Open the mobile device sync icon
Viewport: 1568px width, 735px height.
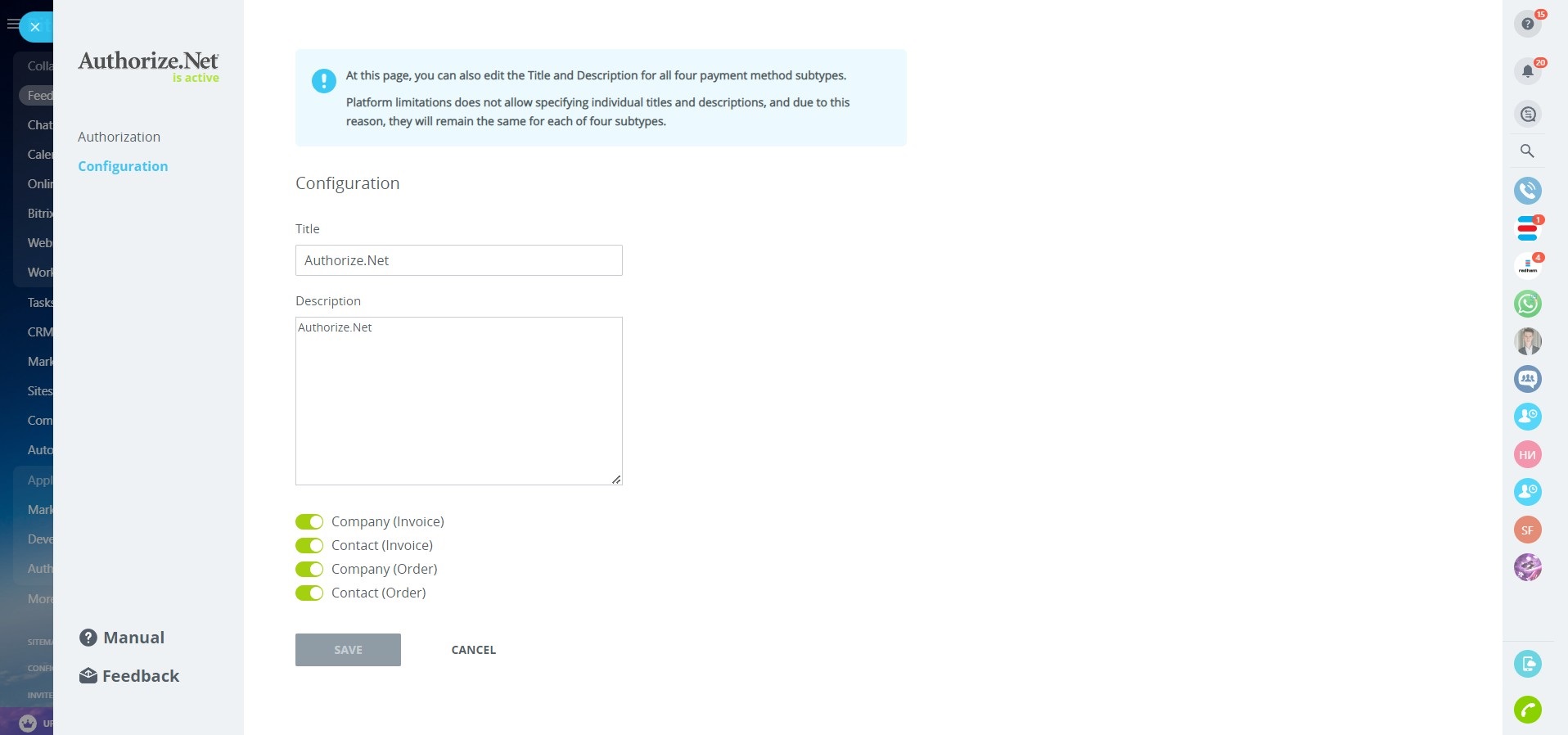point(1529,664)
